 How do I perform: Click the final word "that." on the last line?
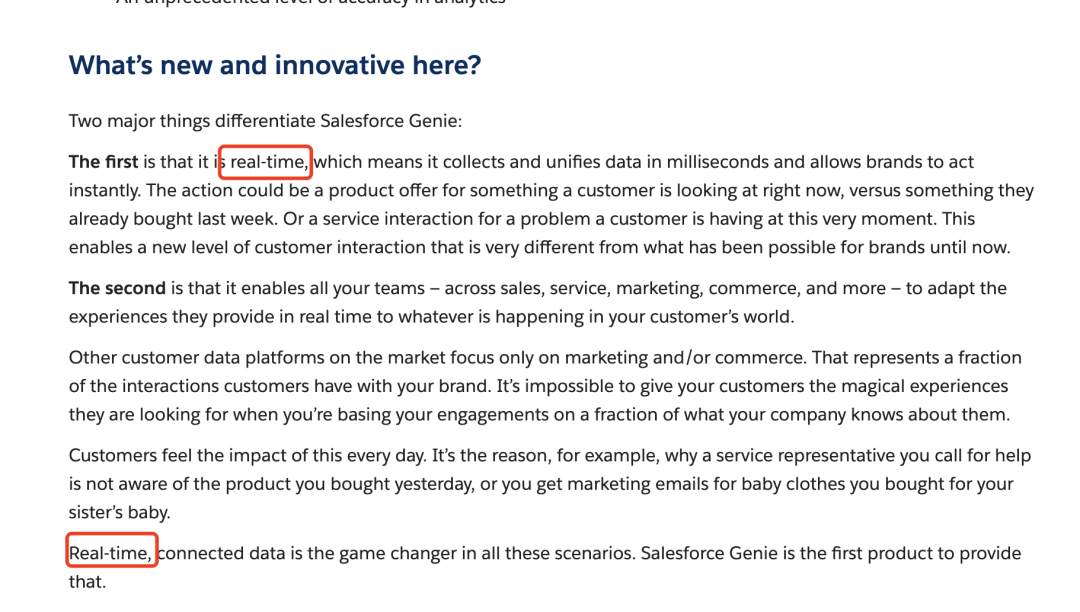point(86,581)
